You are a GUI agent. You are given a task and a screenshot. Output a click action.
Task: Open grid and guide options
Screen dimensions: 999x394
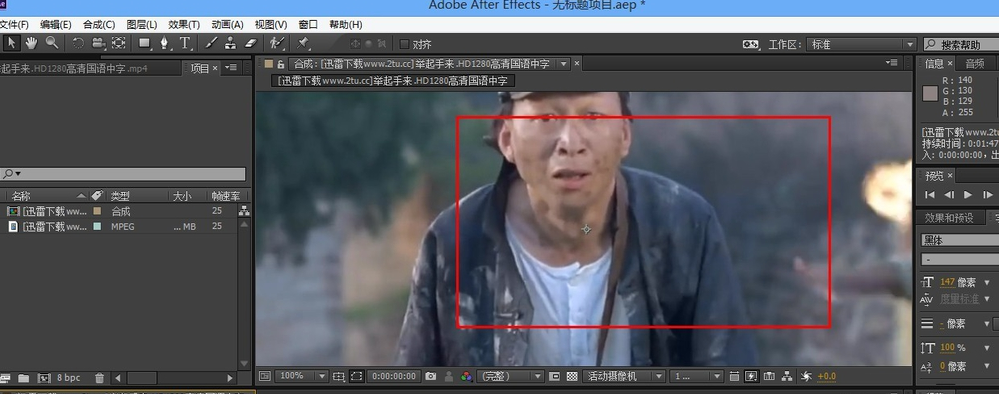pyautogui.click(x=339, y=376)
